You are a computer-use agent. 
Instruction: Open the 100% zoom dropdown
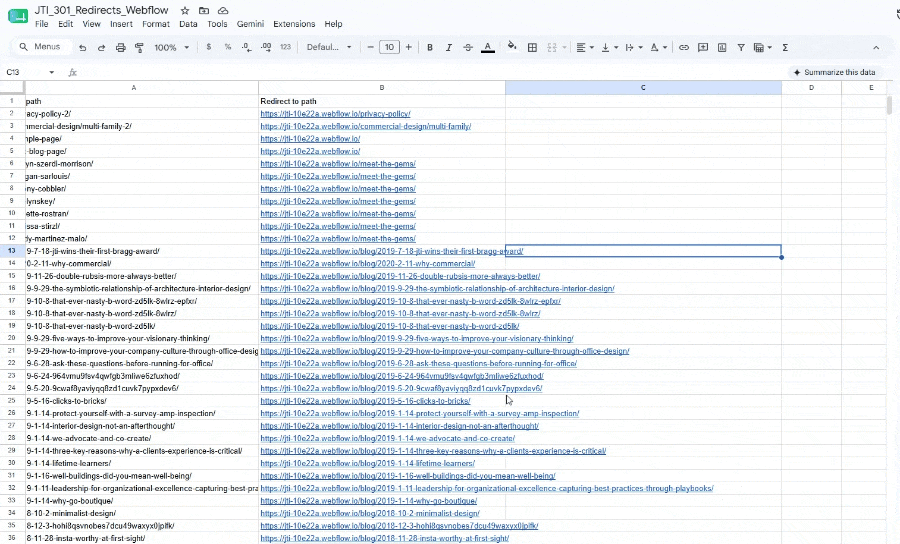pos(171,48)
